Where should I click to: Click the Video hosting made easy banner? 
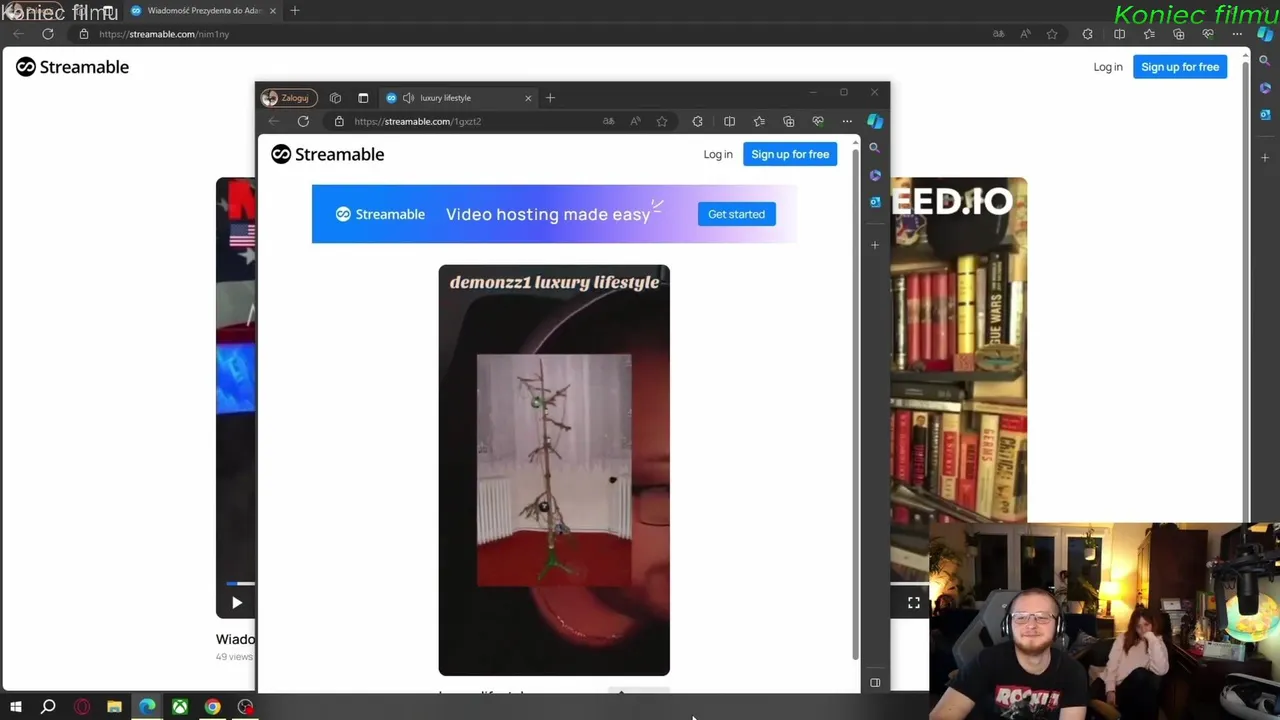coord(554,214)
